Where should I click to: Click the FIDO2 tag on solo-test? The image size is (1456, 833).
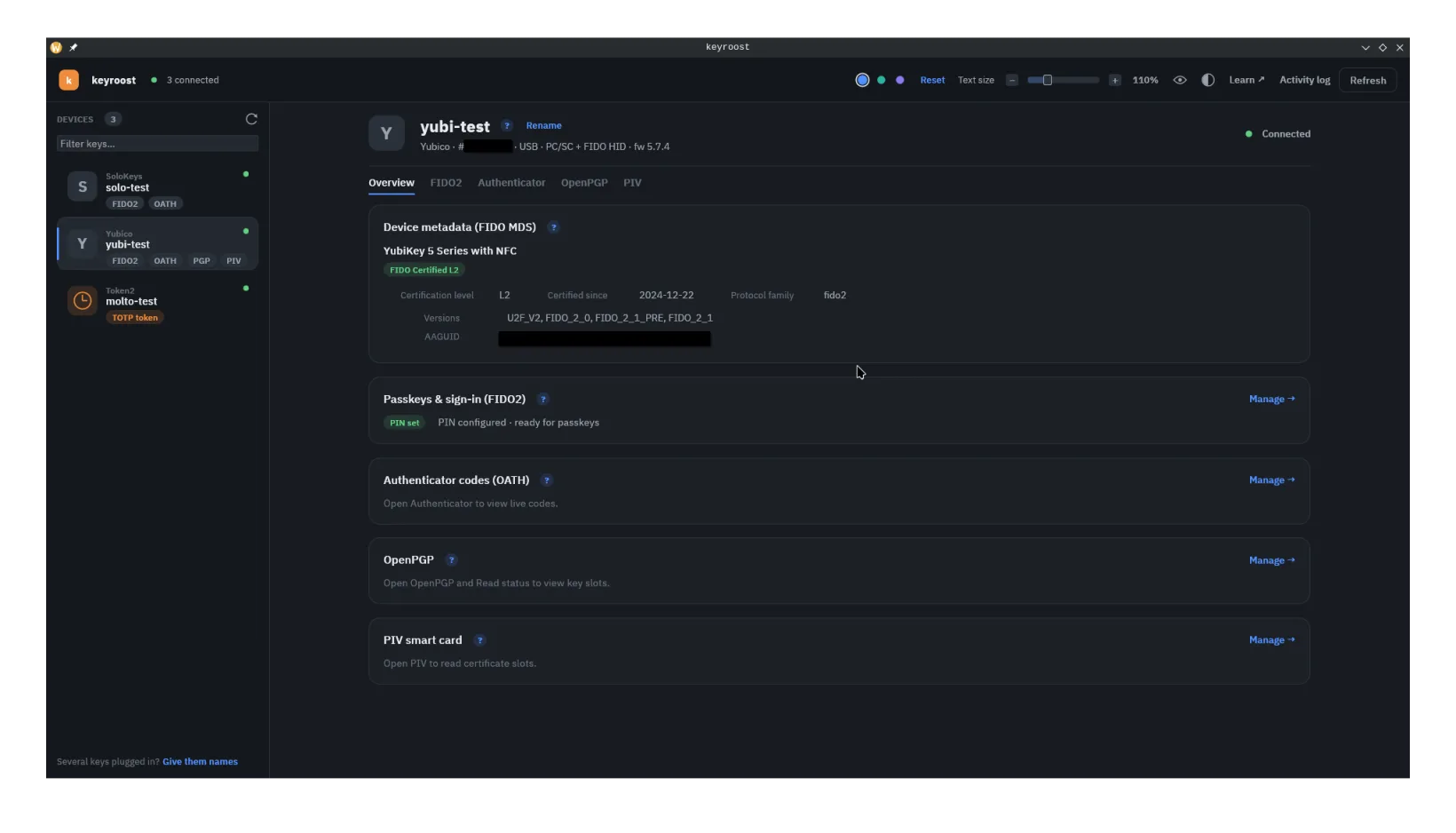[x=125, y=204]
